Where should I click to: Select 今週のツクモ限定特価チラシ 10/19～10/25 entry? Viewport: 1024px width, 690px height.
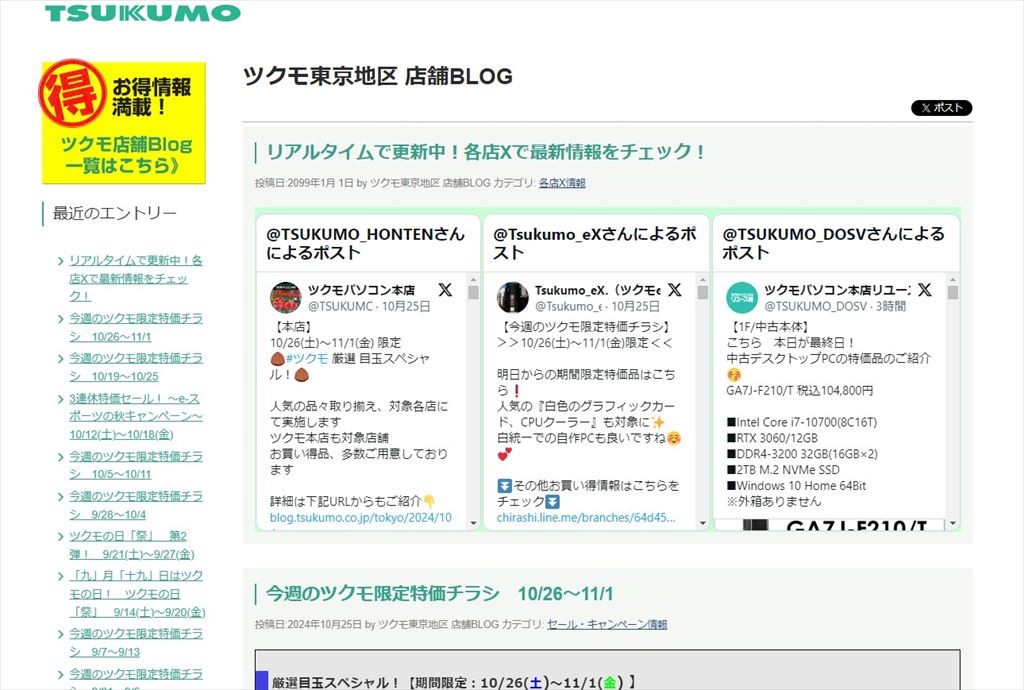click(x=135, y=367)
